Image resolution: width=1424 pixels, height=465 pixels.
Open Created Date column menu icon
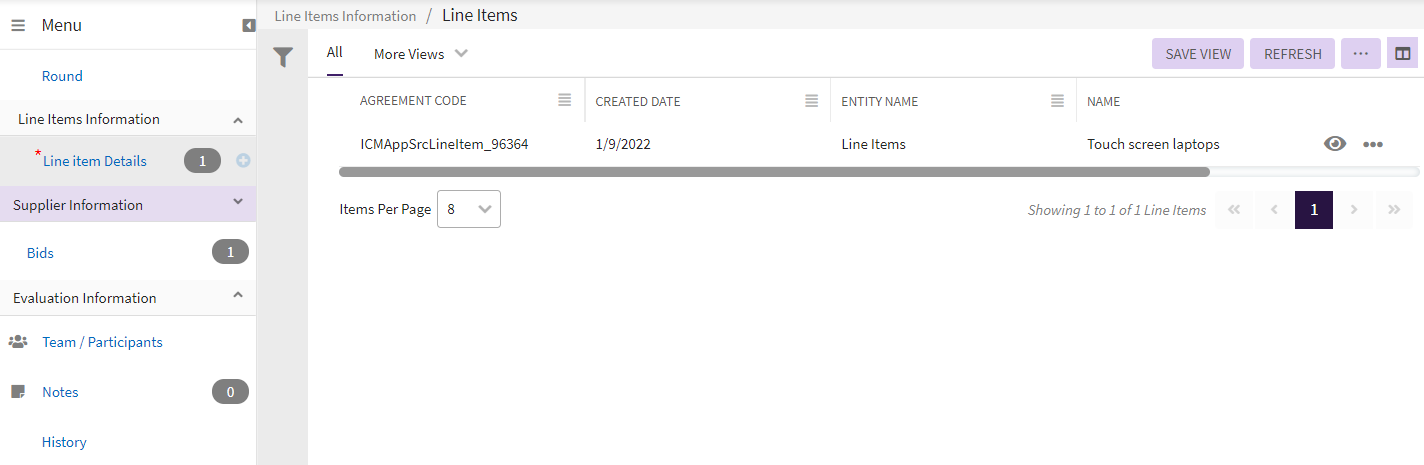[811, 101]
